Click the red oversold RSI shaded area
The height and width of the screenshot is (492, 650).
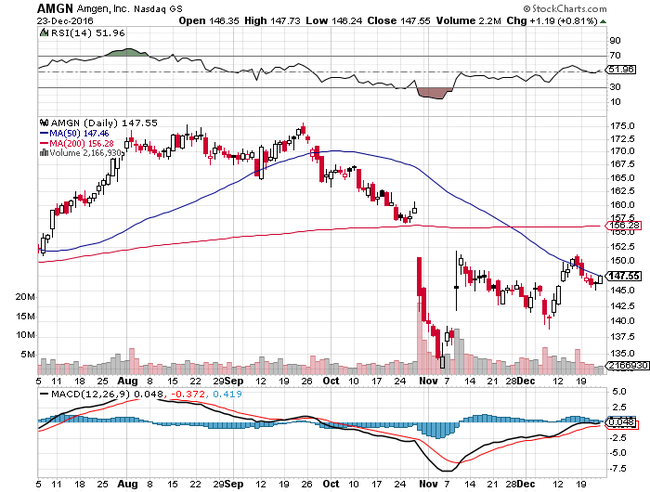click(x=434, y=93)
